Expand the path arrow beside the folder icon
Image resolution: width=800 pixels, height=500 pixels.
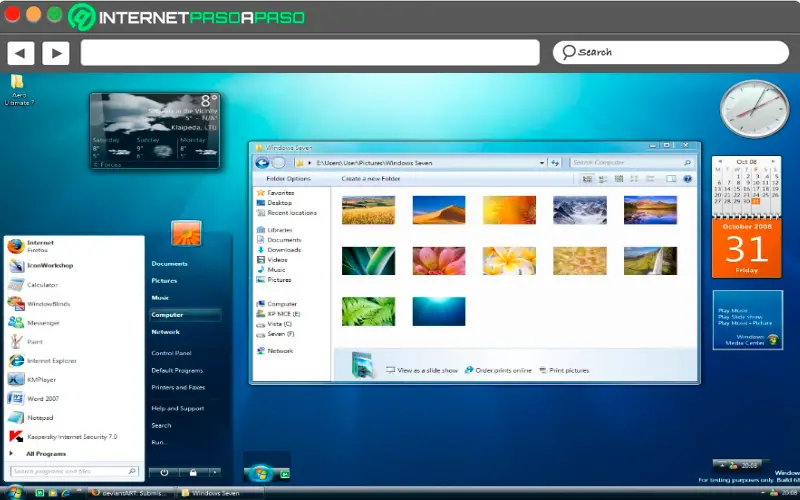click(x=309, y=163)
